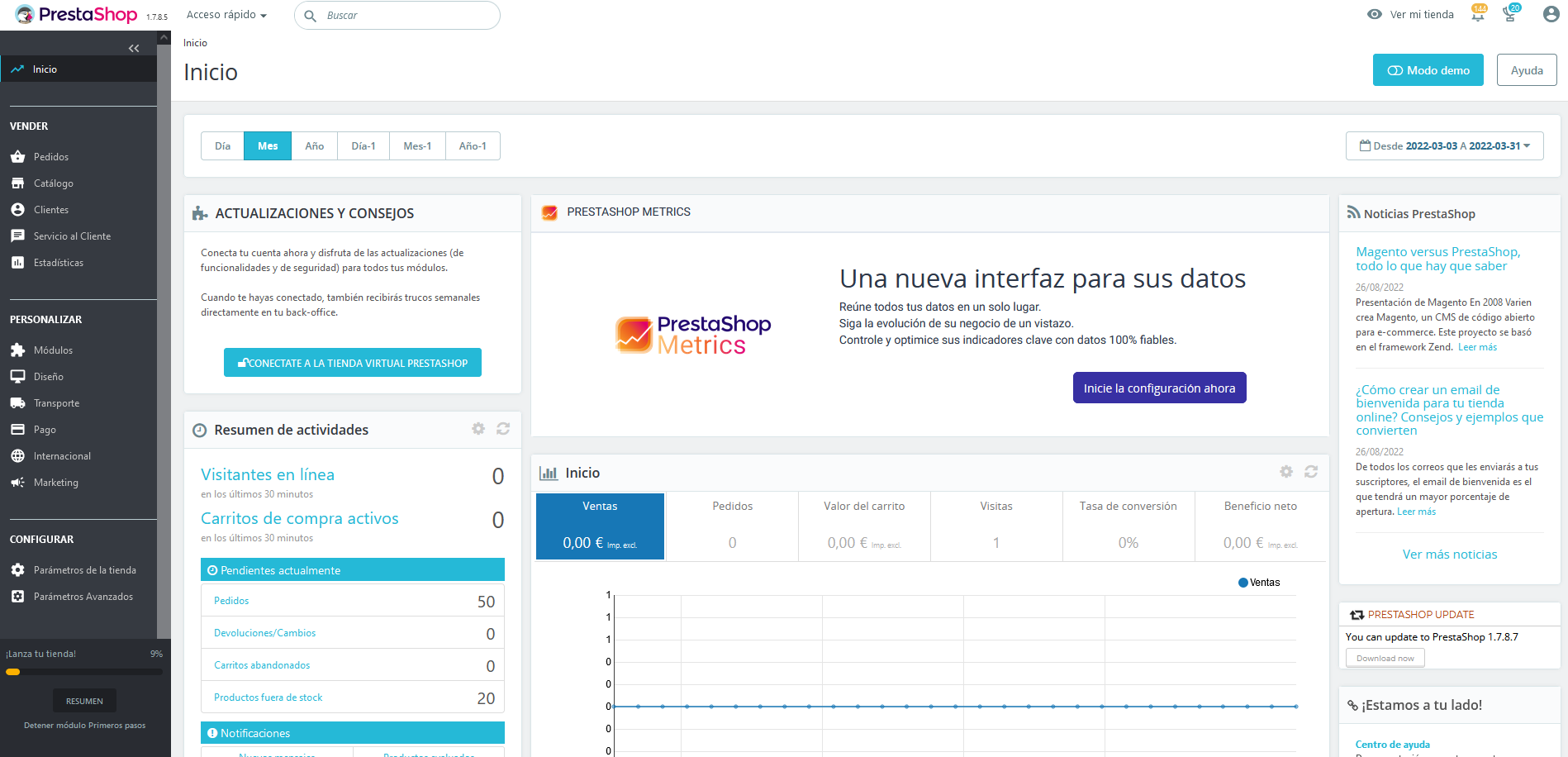Open Centro de ayuda link
This screenshot has width=1568, height=757.
coord(1392,745)
